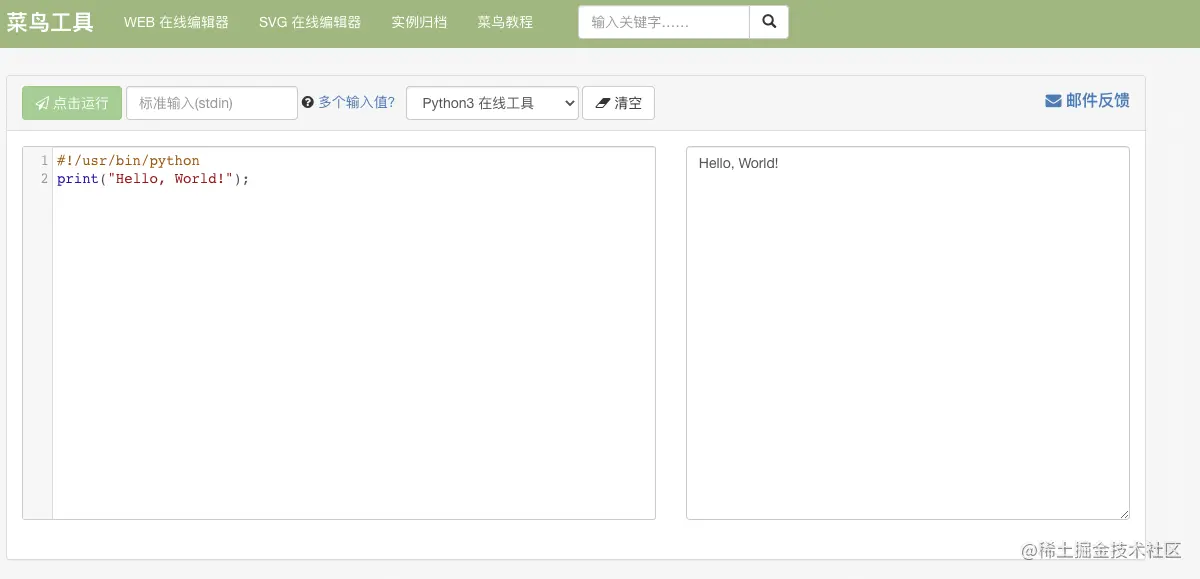Click line number 2 in gutter
The height and width of the screenshot is (579, 1200).
(44, 179)
